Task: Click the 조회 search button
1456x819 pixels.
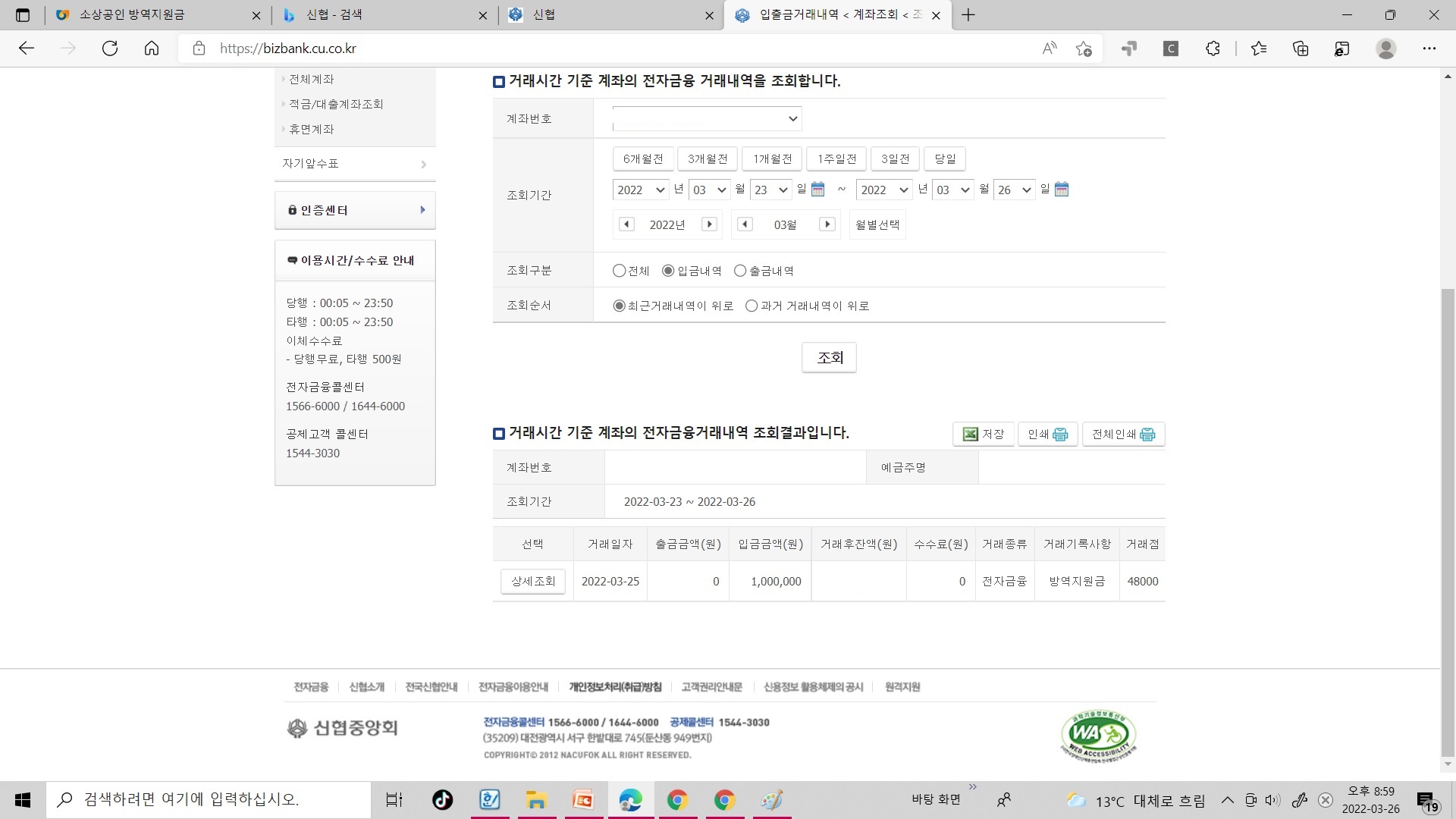Action: [x=828, y=357]
